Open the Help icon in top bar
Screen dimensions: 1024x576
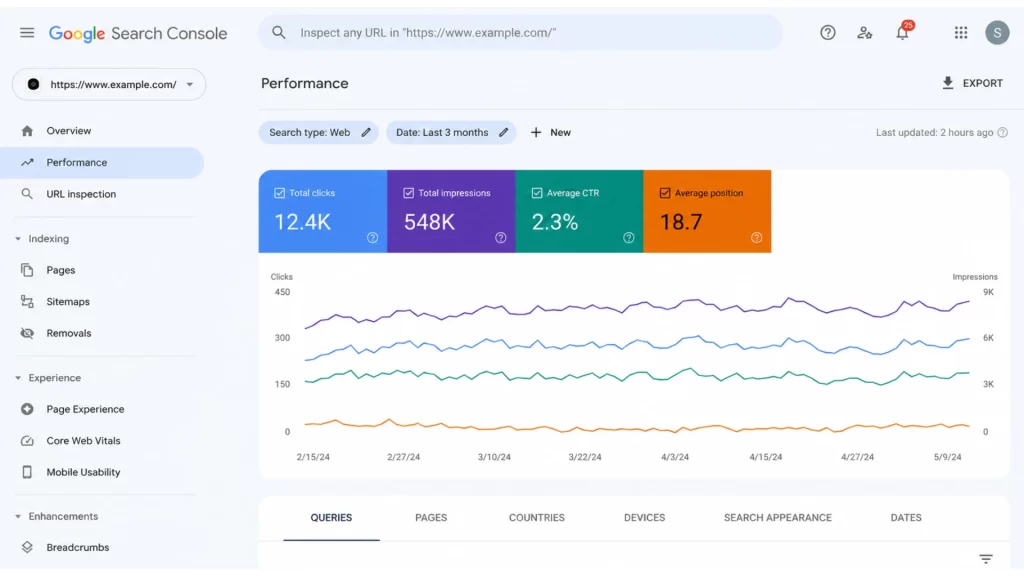(x=827, y=33)
